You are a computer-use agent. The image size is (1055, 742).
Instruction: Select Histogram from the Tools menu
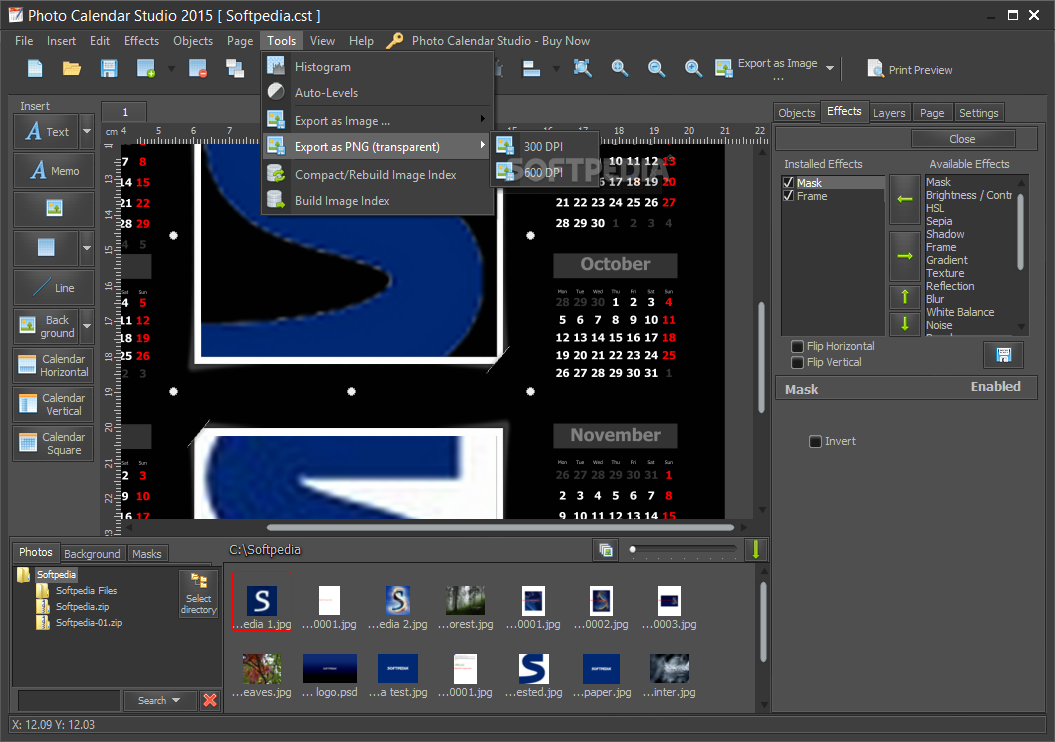coord(377,67)
